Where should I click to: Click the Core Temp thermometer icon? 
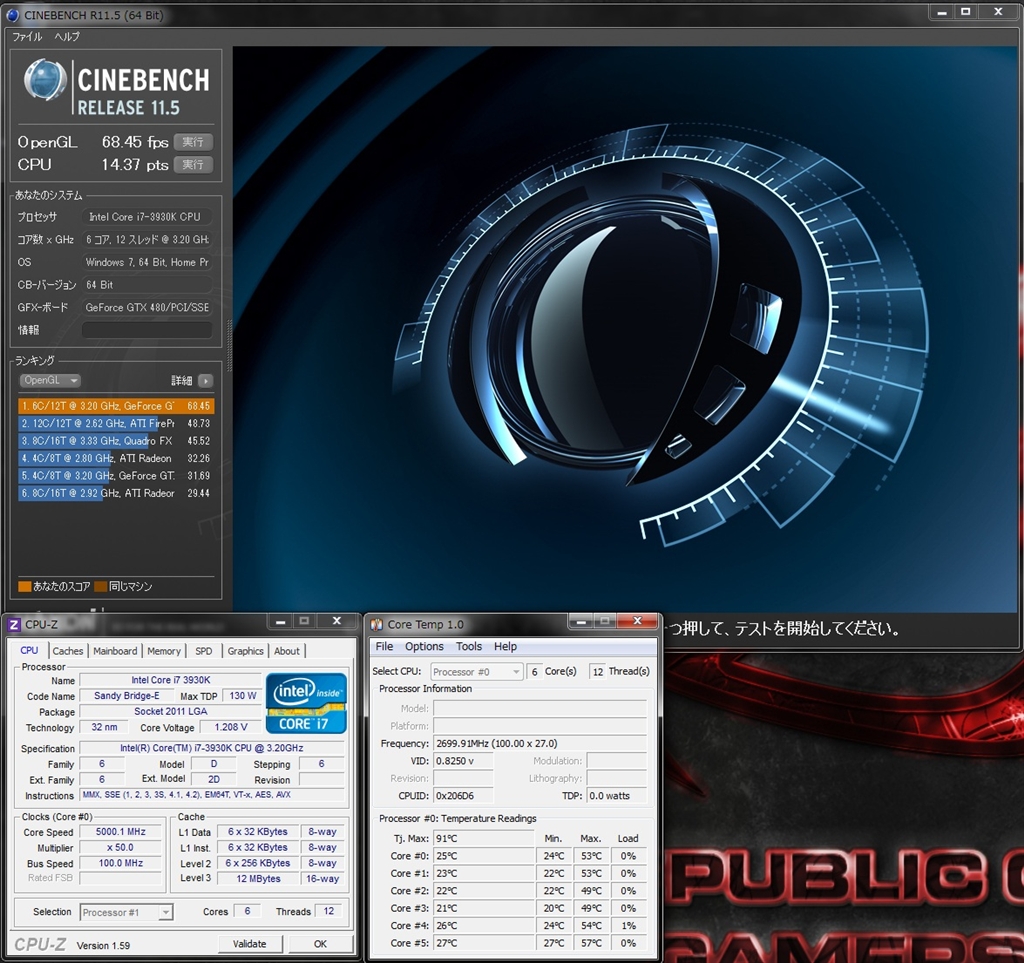[377, 625]
